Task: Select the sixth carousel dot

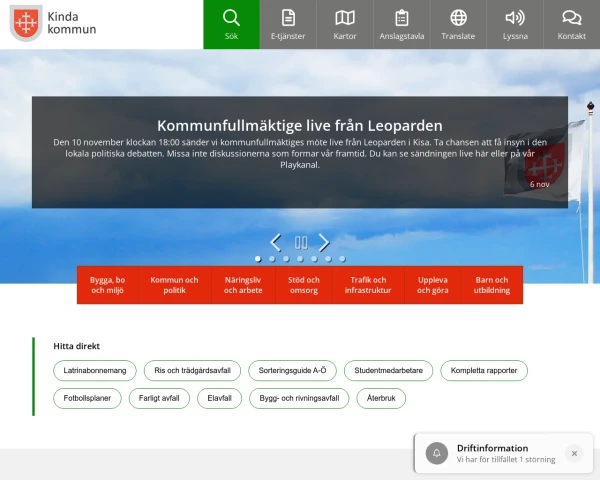Action: click(328, 259)
